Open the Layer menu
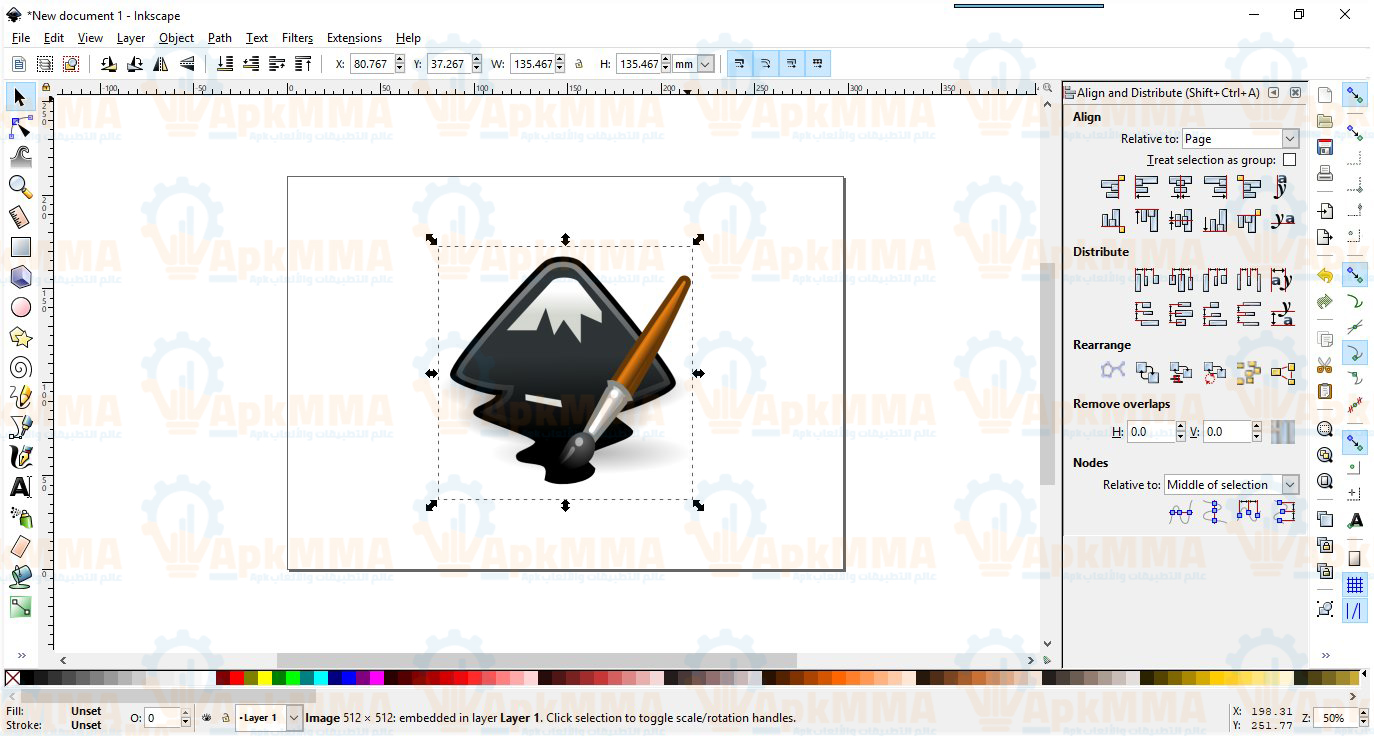 tap(131, 38)
